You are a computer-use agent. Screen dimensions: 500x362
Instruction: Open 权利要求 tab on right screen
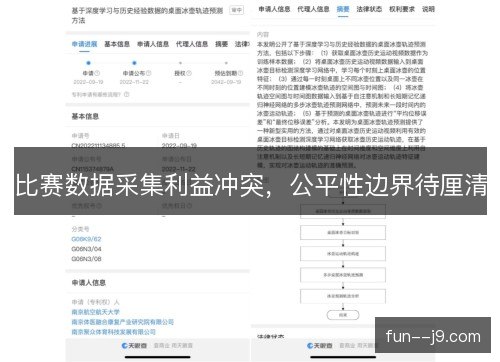coord(402,9)
